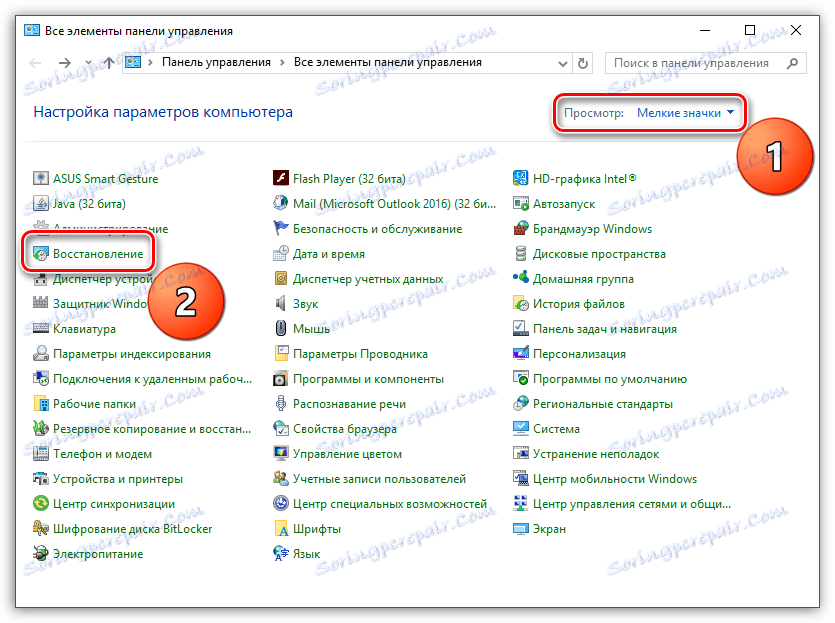The image size is (835, 623).
Task: Click the back navigation arrow
Action: (x=34, y=62)
